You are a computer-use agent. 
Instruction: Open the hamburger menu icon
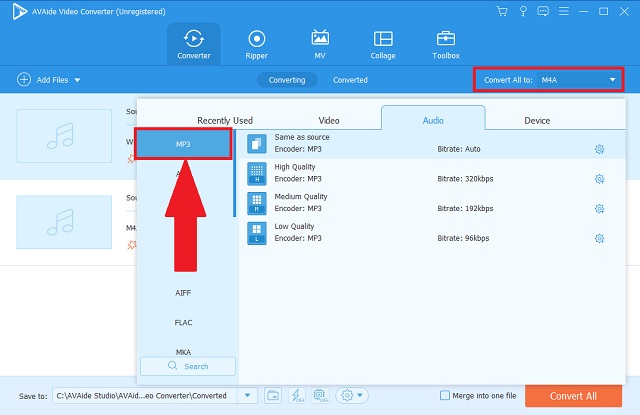click(x=564, y=11)
